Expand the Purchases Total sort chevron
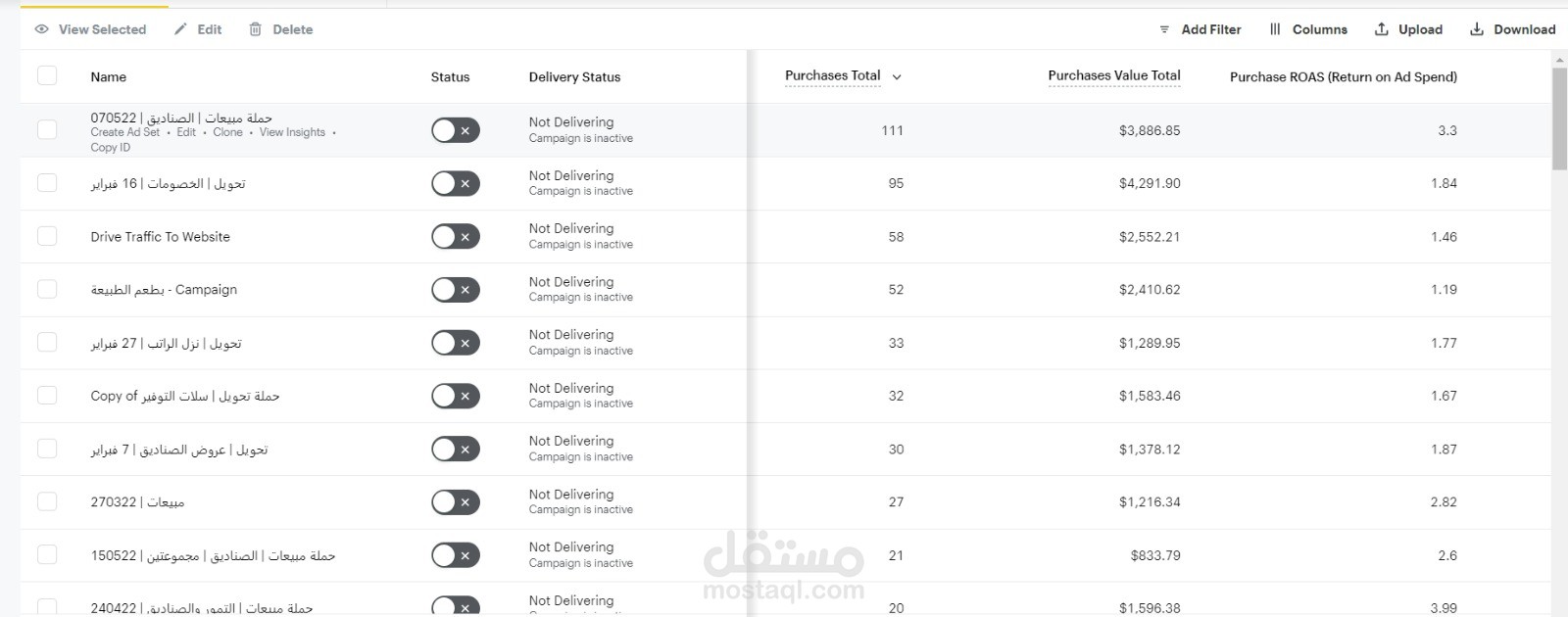 897,76
